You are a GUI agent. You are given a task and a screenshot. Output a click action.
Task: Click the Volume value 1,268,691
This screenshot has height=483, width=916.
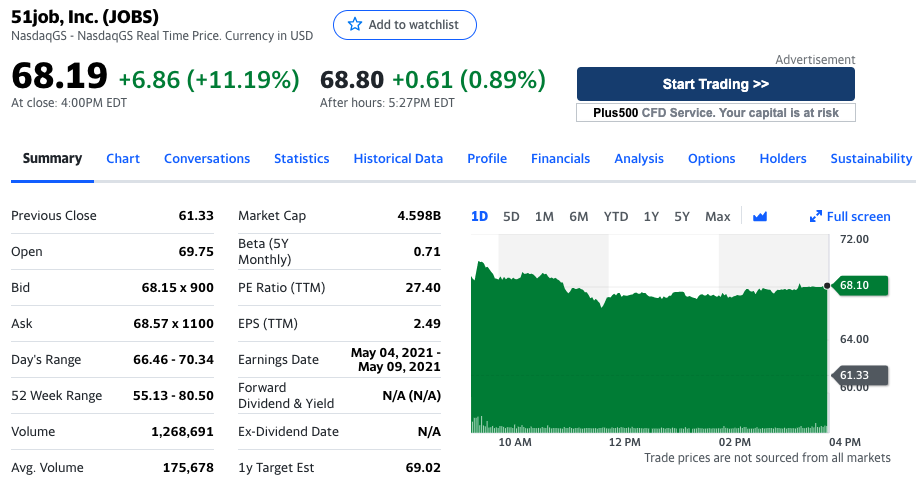tap(182, 432)
